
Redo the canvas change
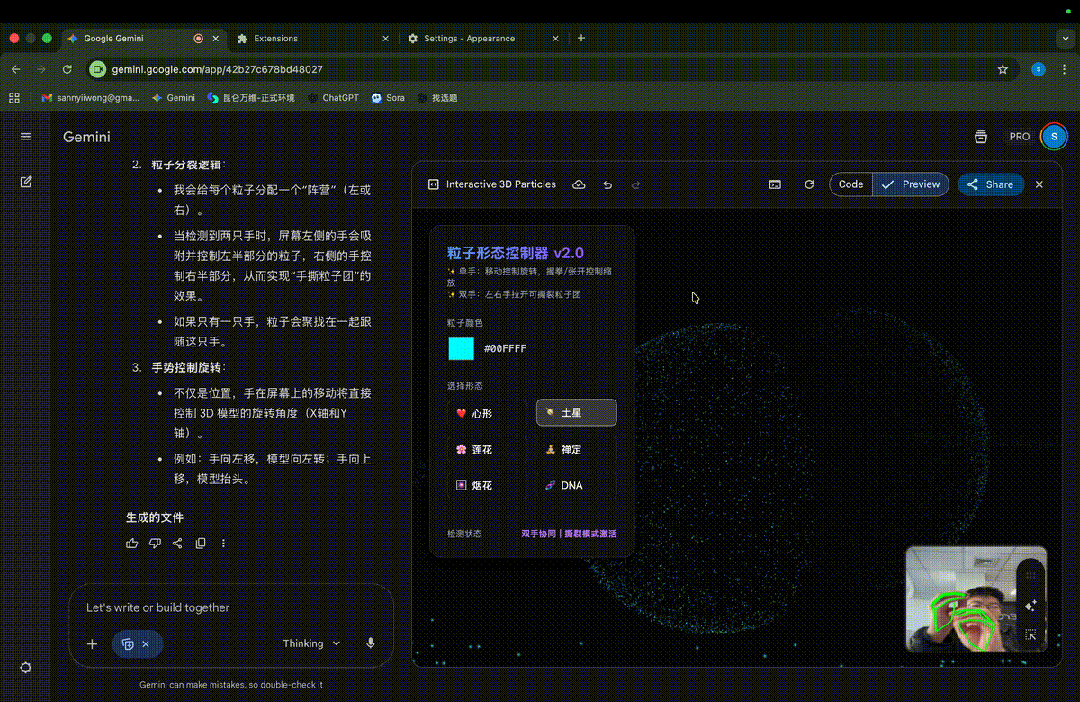(x=636, y=185)
